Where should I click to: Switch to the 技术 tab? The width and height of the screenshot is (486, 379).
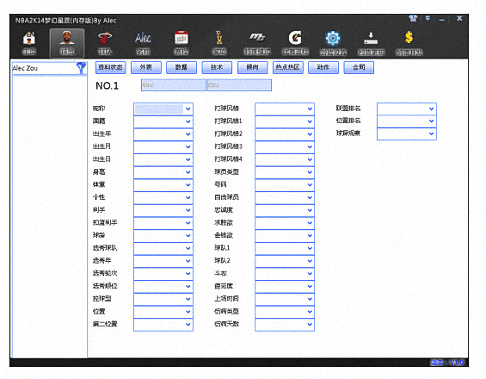click(x=217, y=67)
